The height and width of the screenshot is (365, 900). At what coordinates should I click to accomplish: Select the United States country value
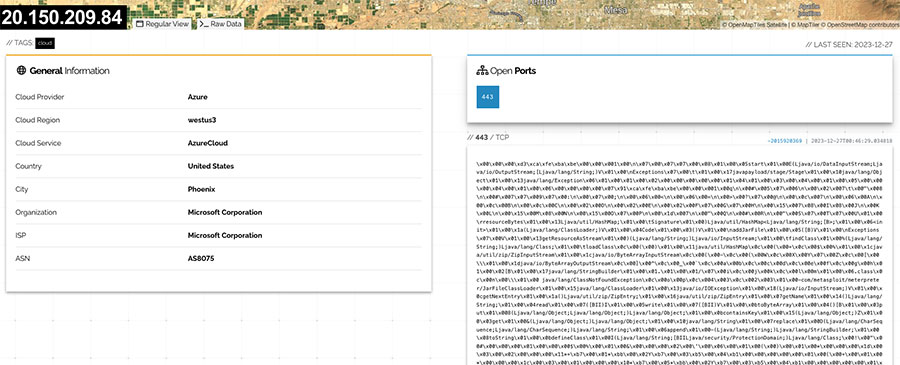[211, 166]
